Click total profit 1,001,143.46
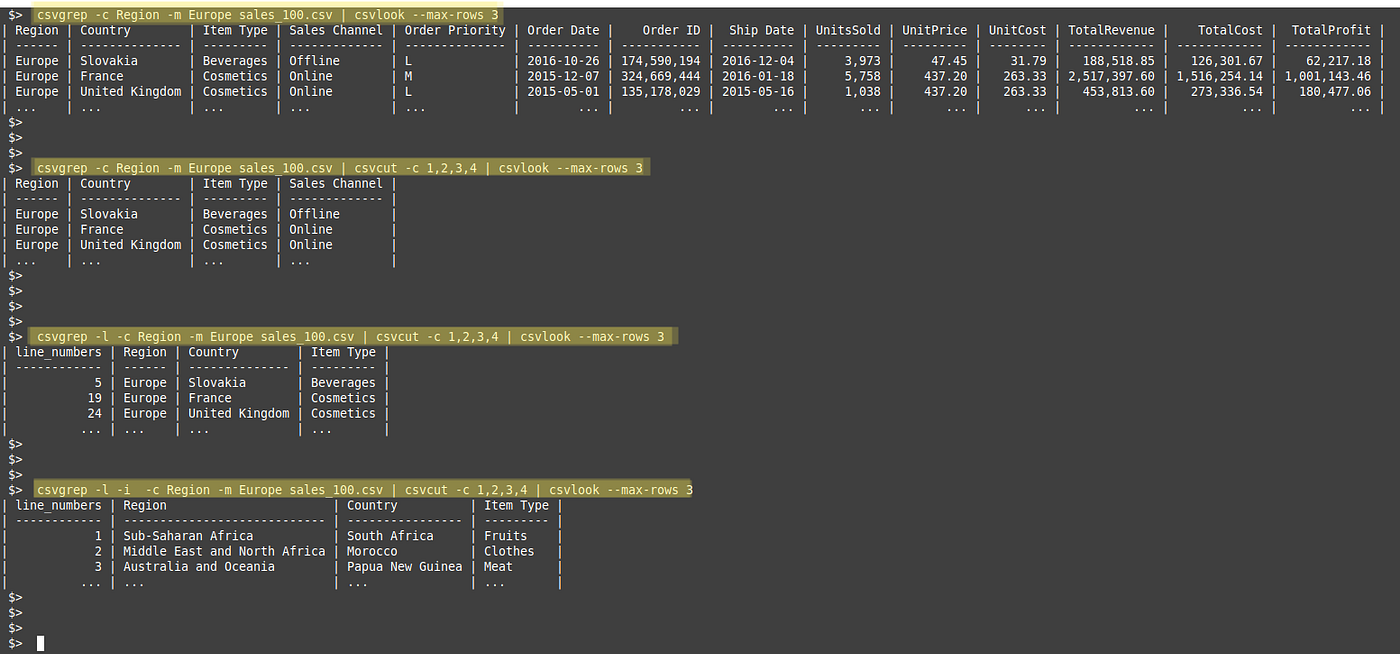This screenshot has width=1400, height=654. [1328, 76]
